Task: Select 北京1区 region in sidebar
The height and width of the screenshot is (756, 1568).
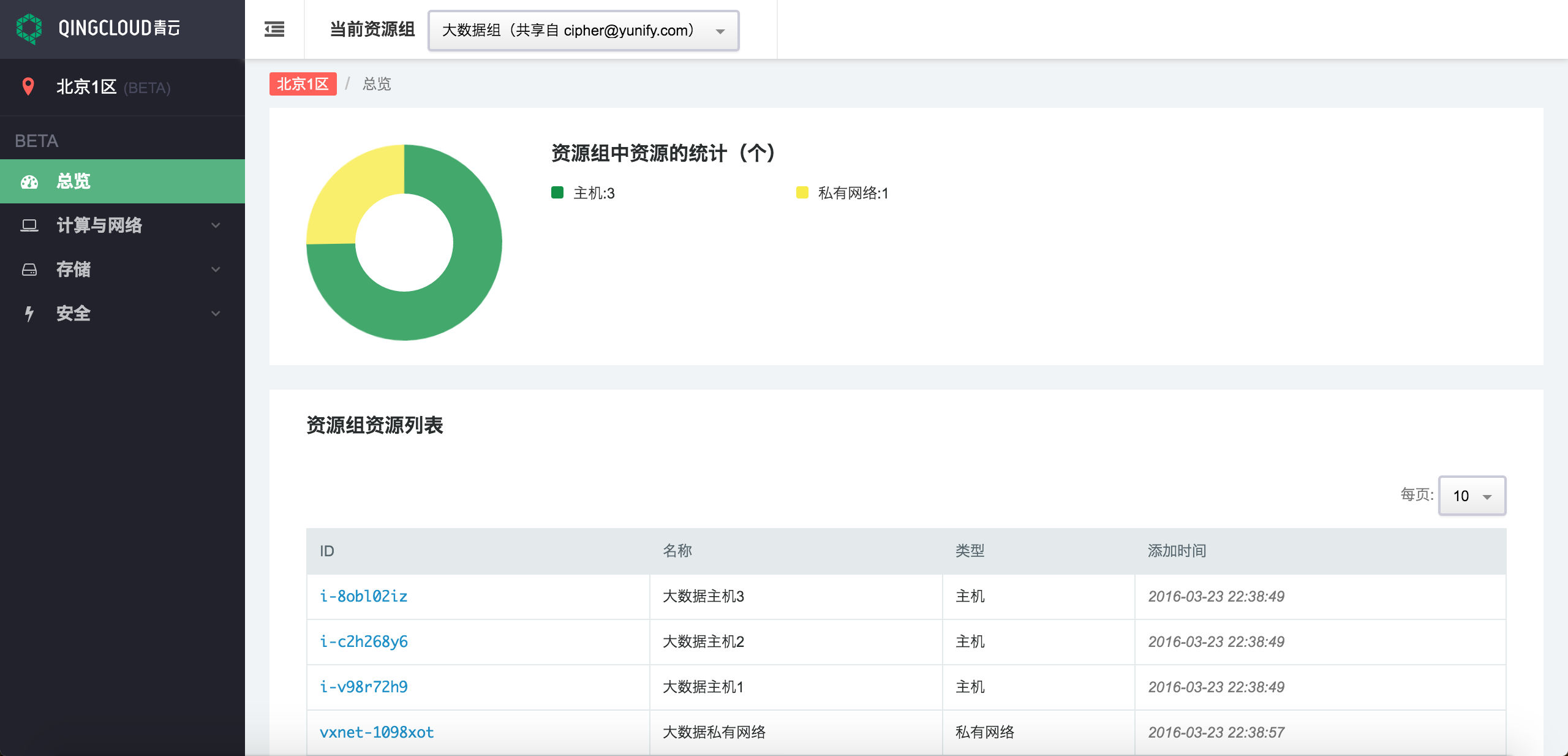Action: click(87, 87)
